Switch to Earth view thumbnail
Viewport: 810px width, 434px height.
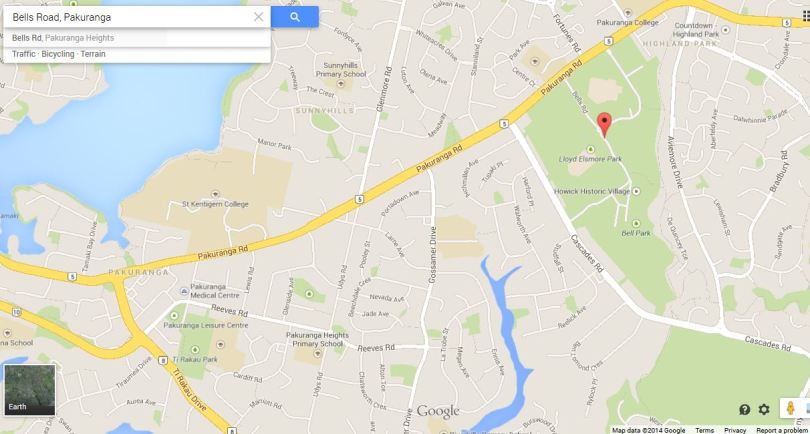[29, 390]
